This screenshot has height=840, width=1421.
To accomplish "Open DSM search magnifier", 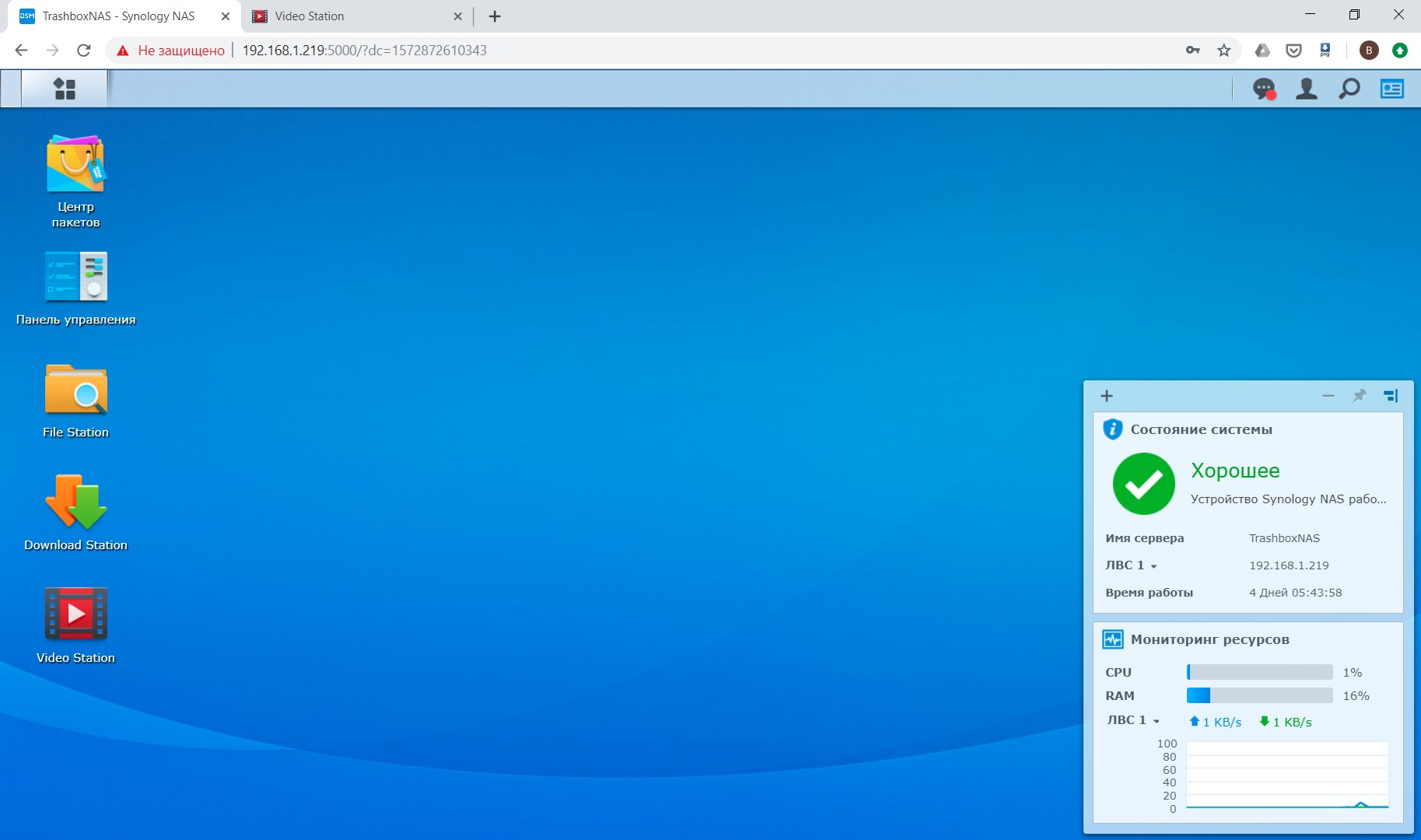I will (1349, 89).
